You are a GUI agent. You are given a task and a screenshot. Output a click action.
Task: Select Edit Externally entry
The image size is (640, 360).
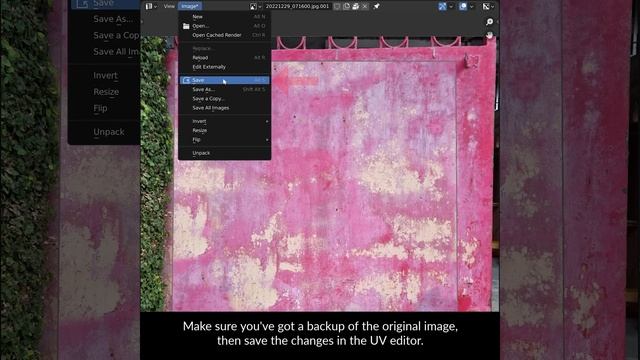coord(224,67)
